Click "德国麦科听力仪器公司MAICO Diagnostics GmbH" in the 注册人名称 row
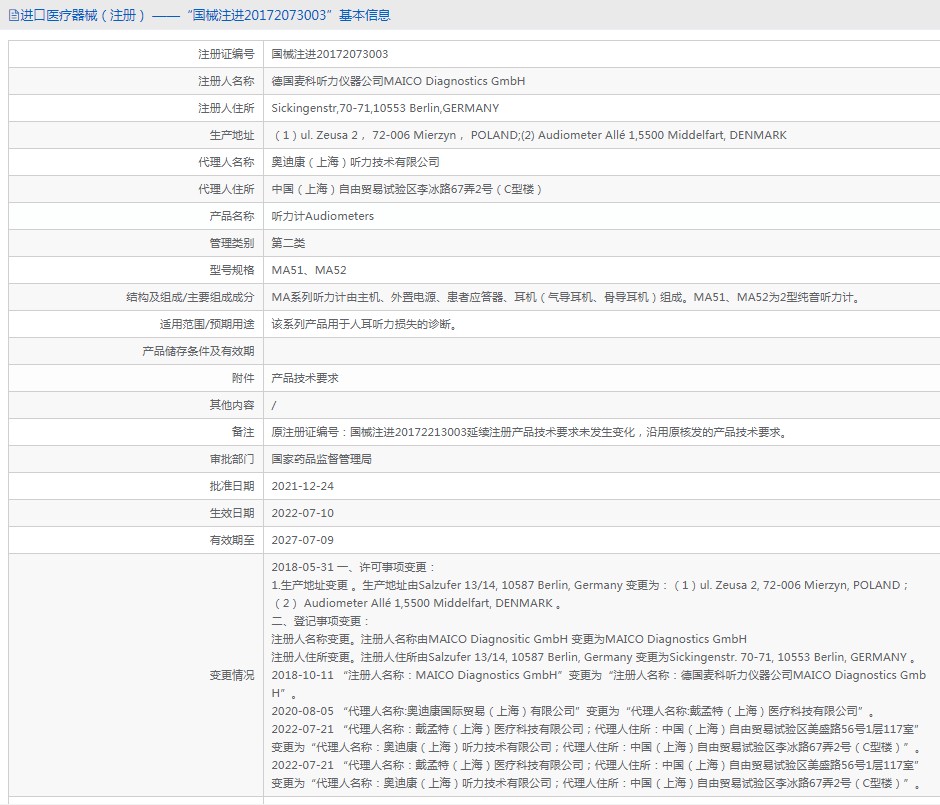The width and height of the screenshot is (940, 805). pyautogui.click(x=398, y=82)
